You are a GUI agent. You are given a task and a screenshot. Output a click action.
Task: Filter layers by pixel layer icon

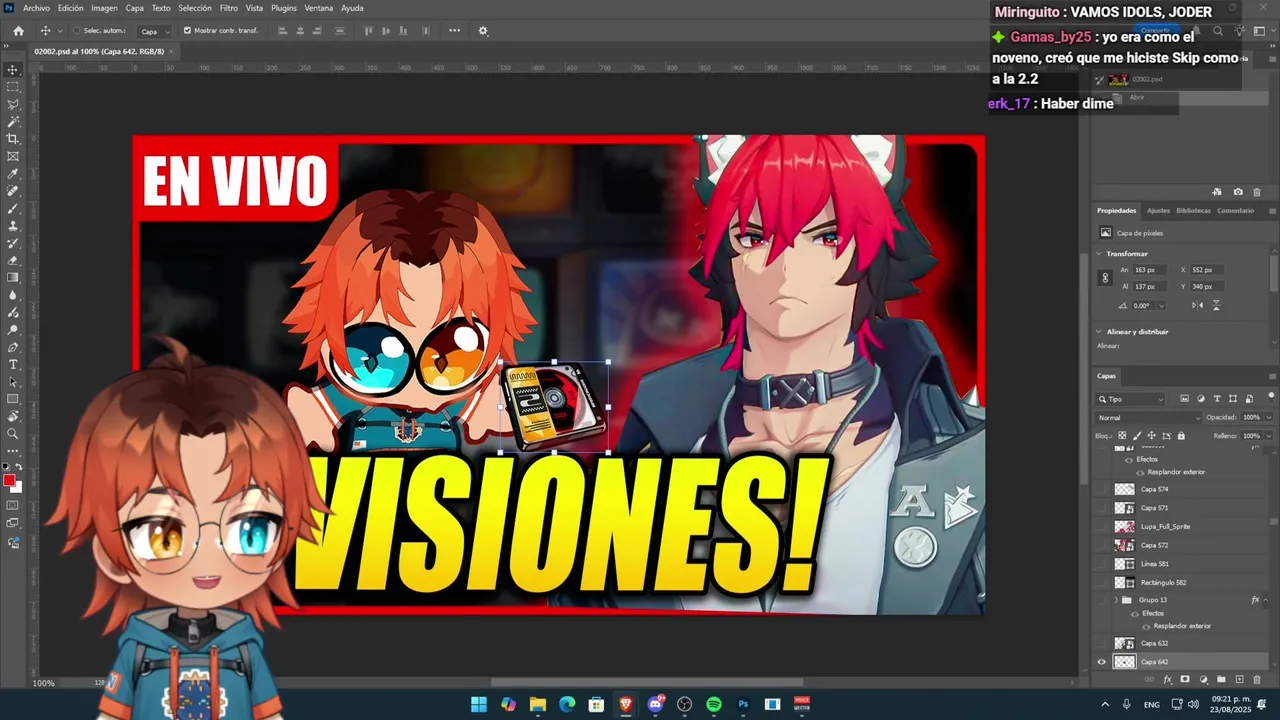pyautogui.click(x=1185, y=399)
